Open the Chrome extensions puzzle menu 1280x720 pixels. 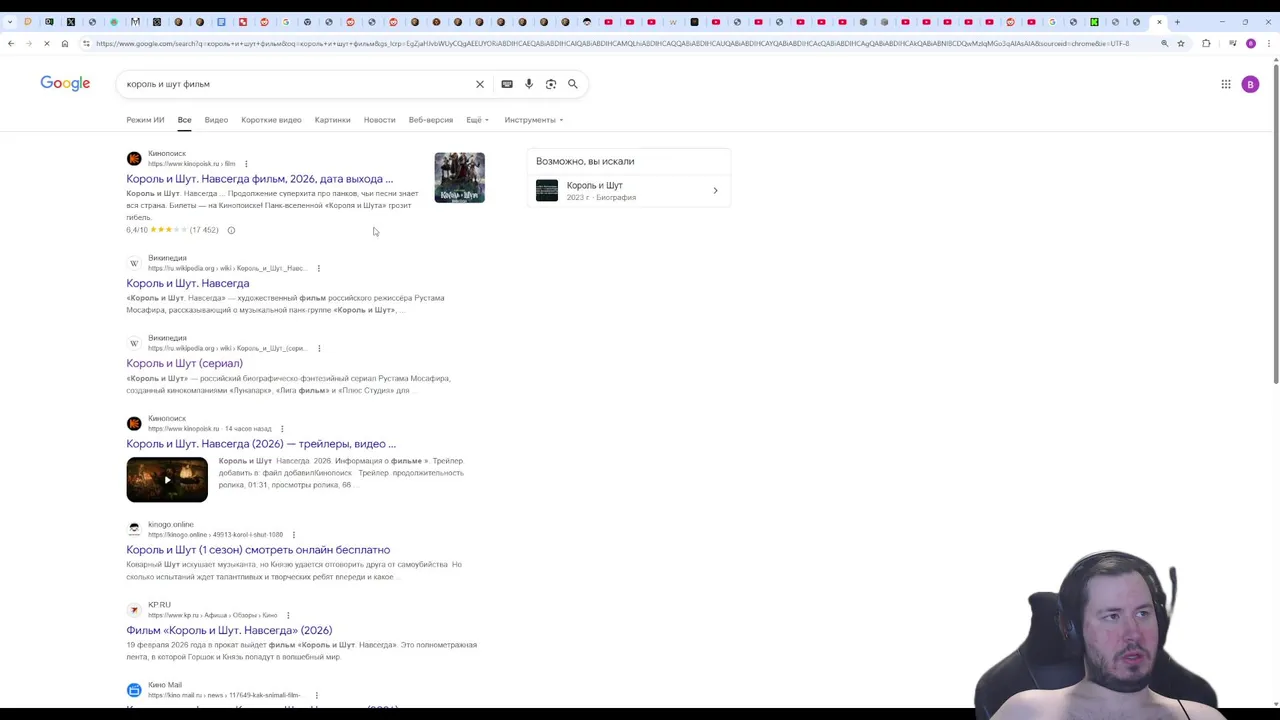[1206, 43]
